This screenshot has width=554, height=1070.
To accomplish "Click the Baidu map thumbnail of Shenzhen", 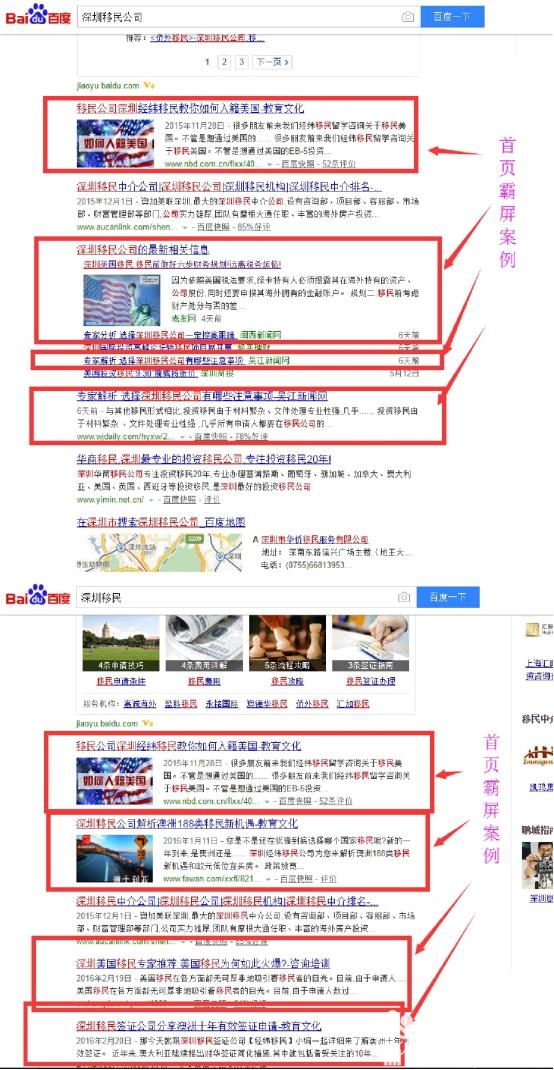I will coord(159,552).
